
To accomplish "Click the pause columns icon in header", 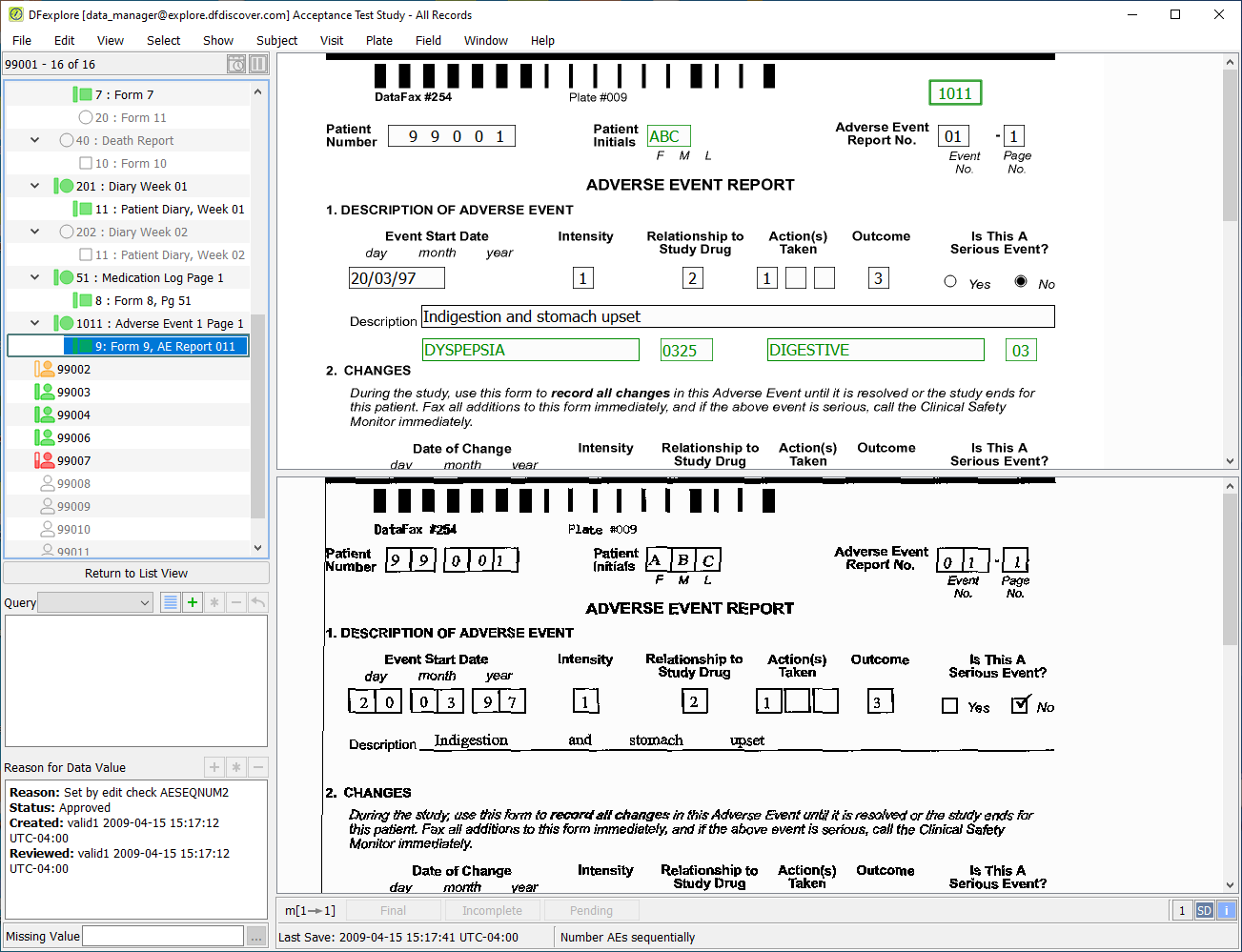I will click(x=257, y=64).
